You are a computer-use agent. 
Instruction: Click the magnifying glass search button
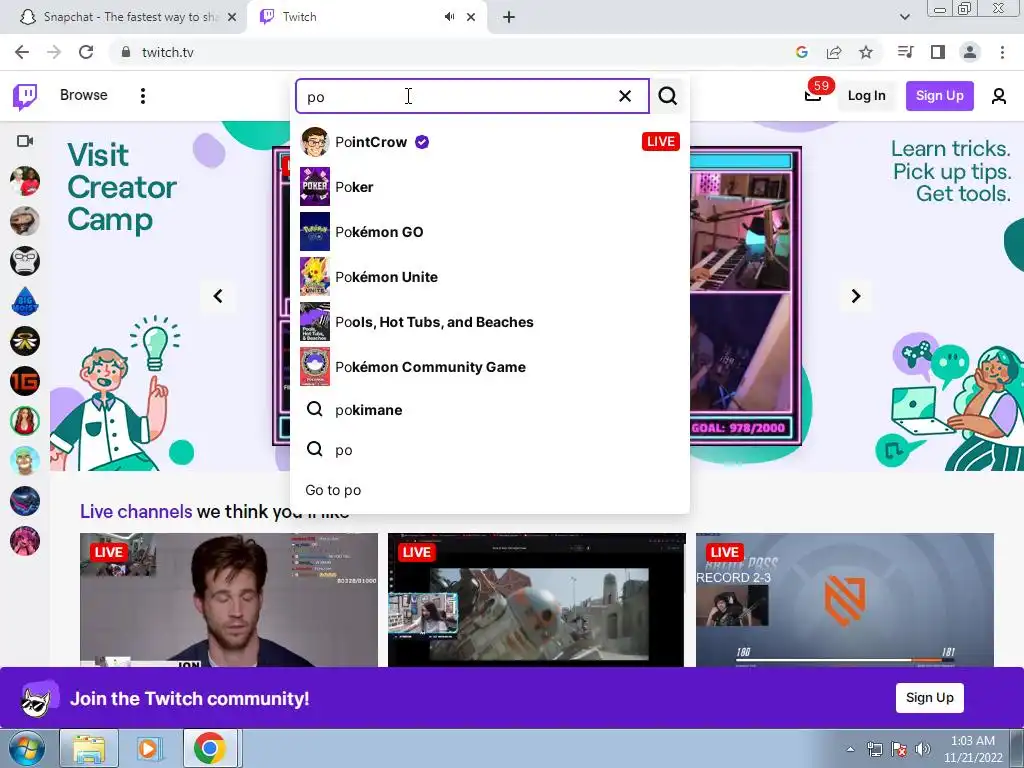(667, 96)
